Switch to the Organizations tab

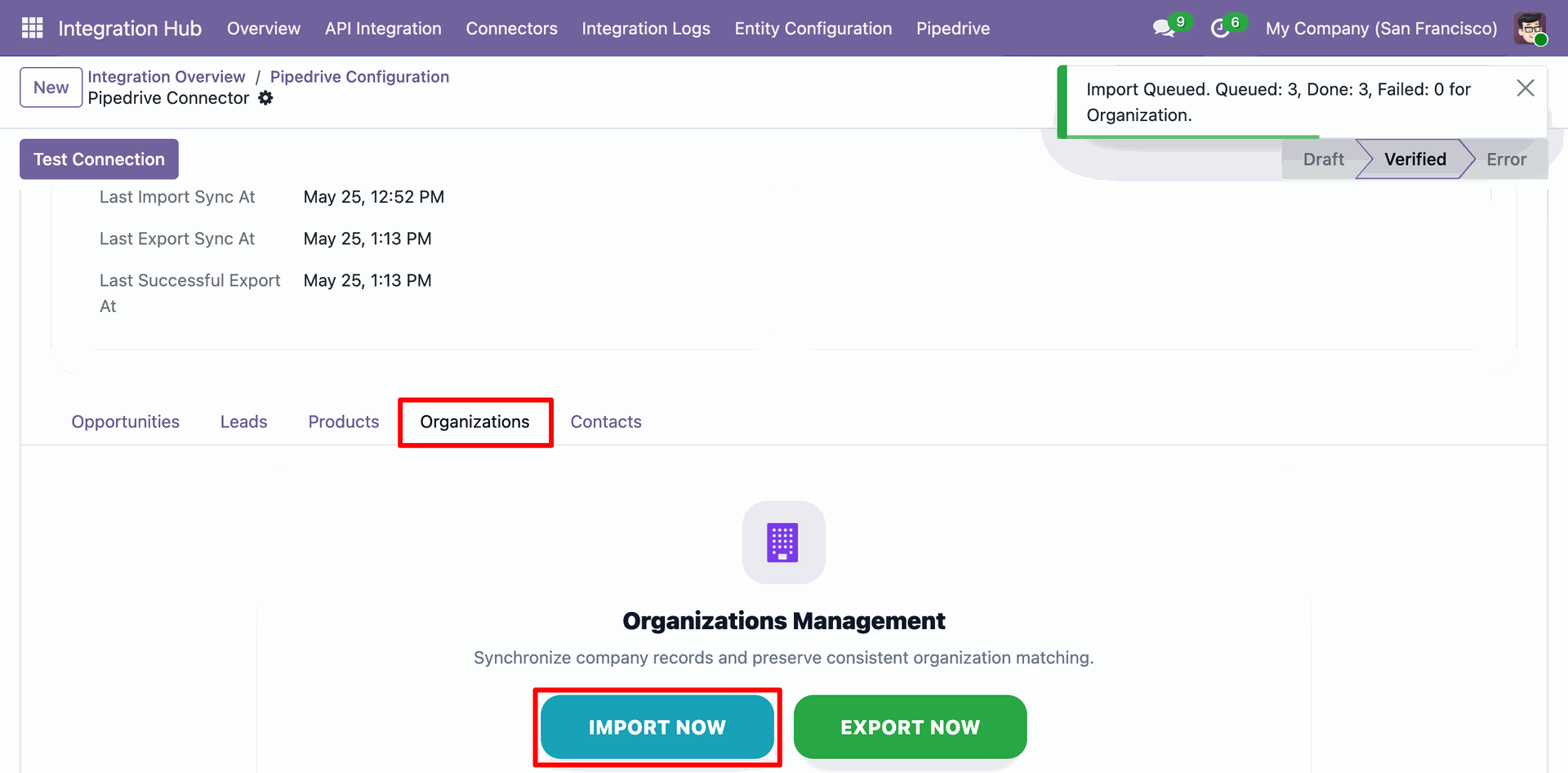click(475, 422)
